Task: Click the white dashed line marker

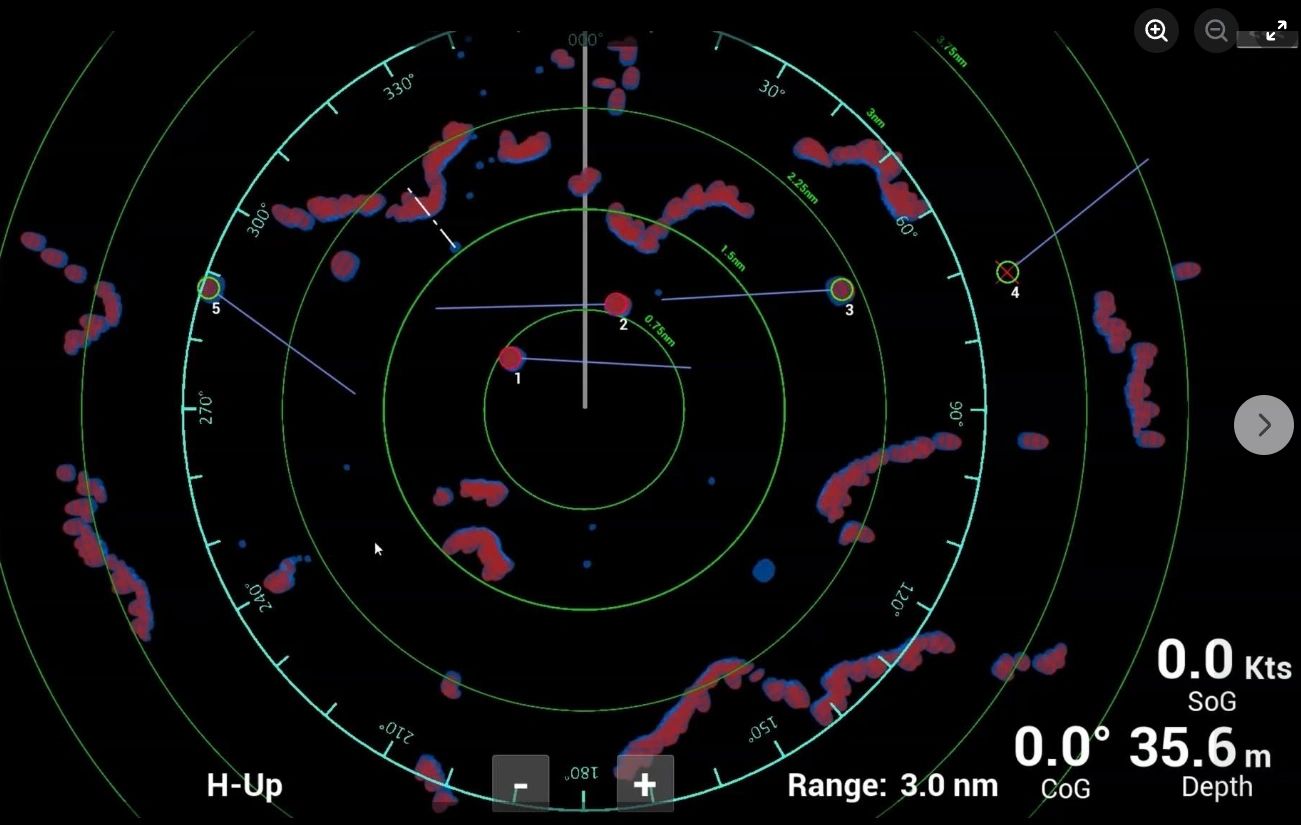Action: click(x=432, y=217)
